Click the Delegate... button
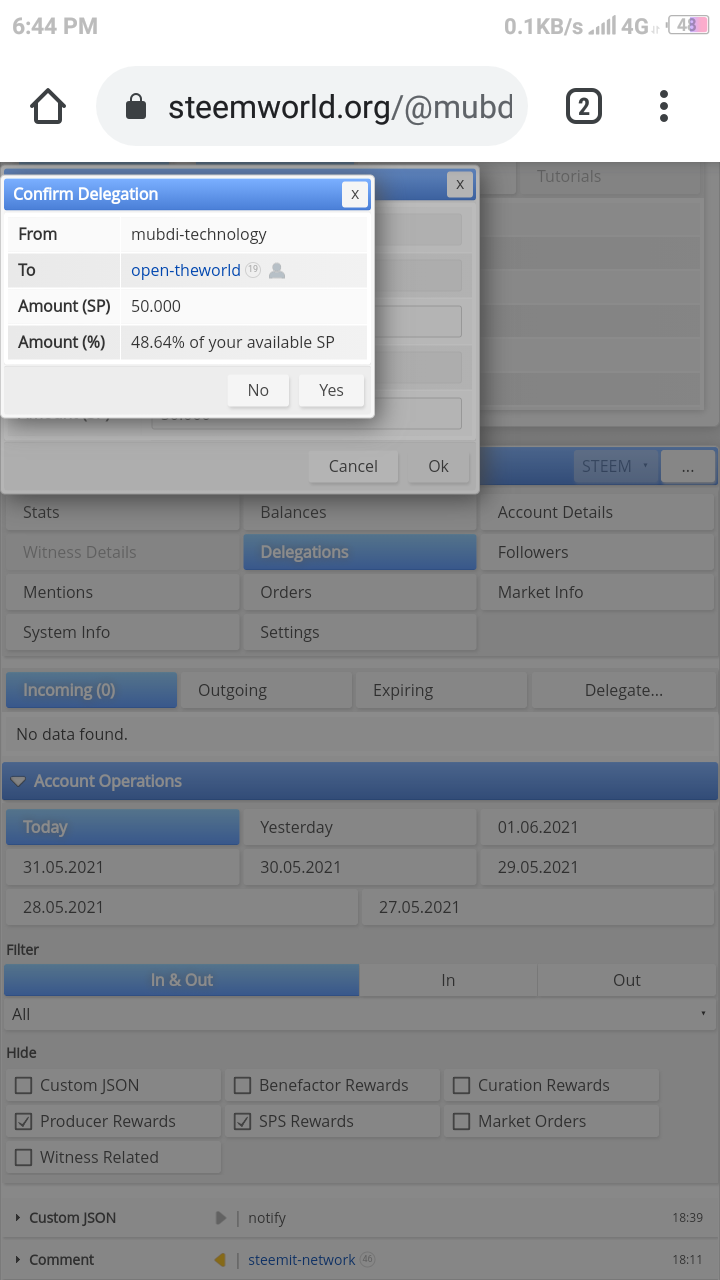The width and height of the screenshot is (720, 1280). pos(624,690)
